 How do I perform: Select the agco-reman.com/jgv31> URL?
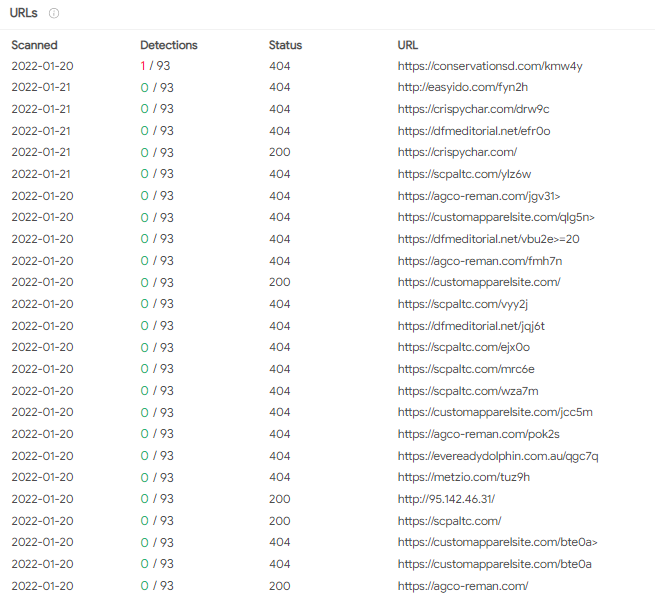(479, 196)
